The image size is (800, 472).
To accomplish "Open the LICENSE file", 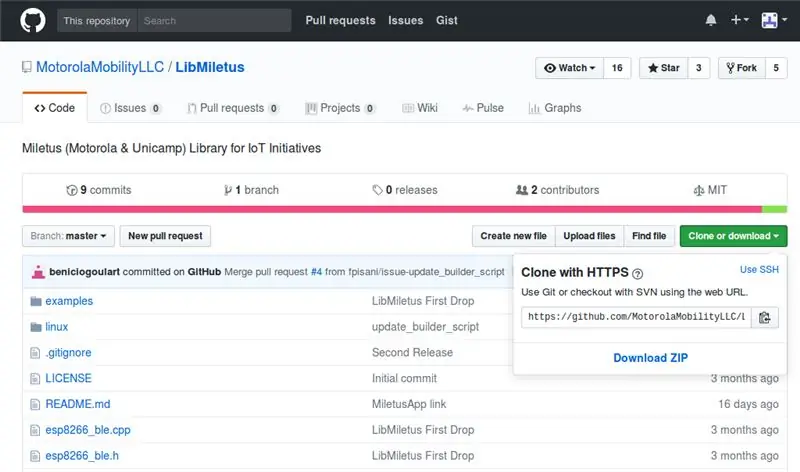I will tap(68, 378).
